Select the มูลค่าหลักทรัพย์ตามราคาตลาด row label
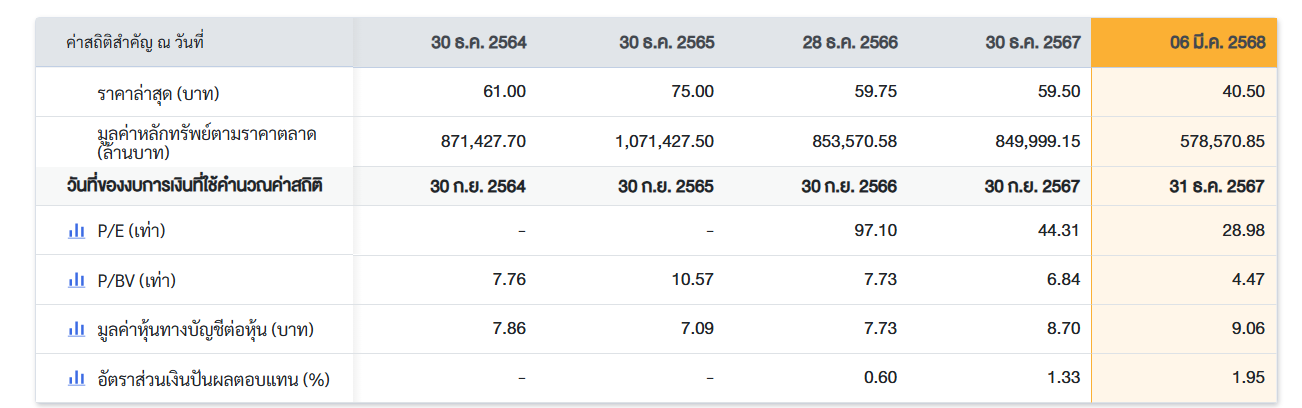 pyautogui.click(x=200, y=142)
